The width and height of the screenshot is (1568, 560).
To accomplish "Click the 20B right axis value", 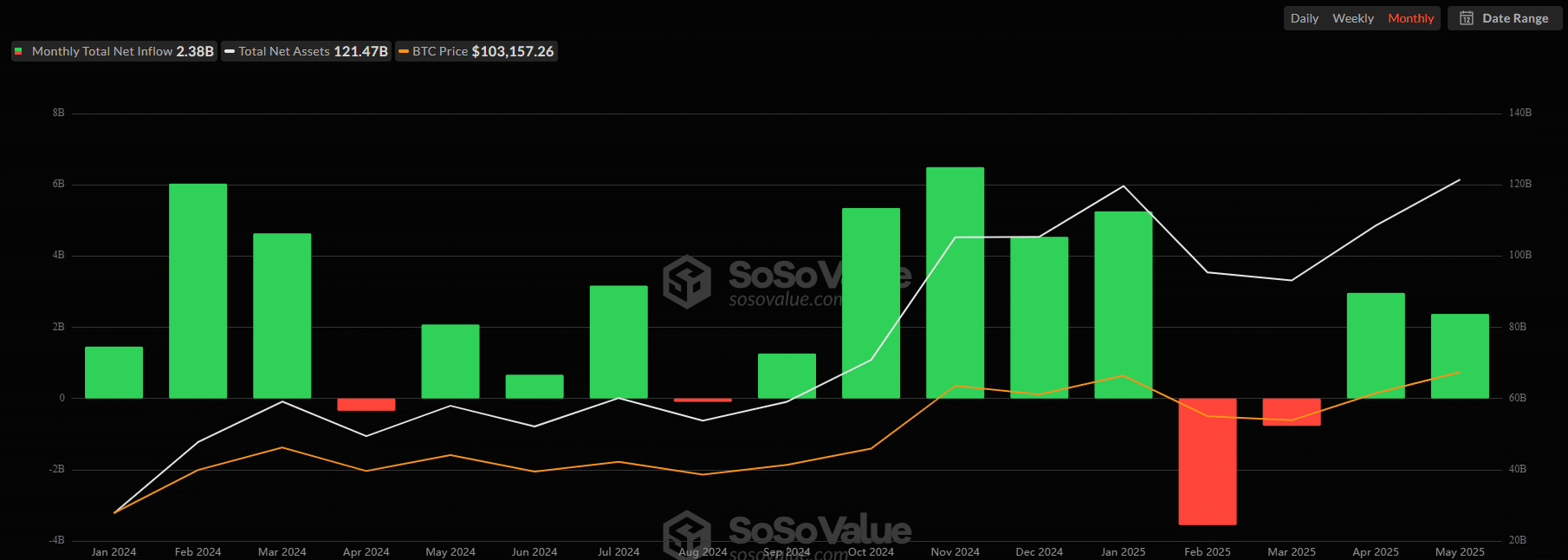I will pyautogui.click(x=1517, y=540).
